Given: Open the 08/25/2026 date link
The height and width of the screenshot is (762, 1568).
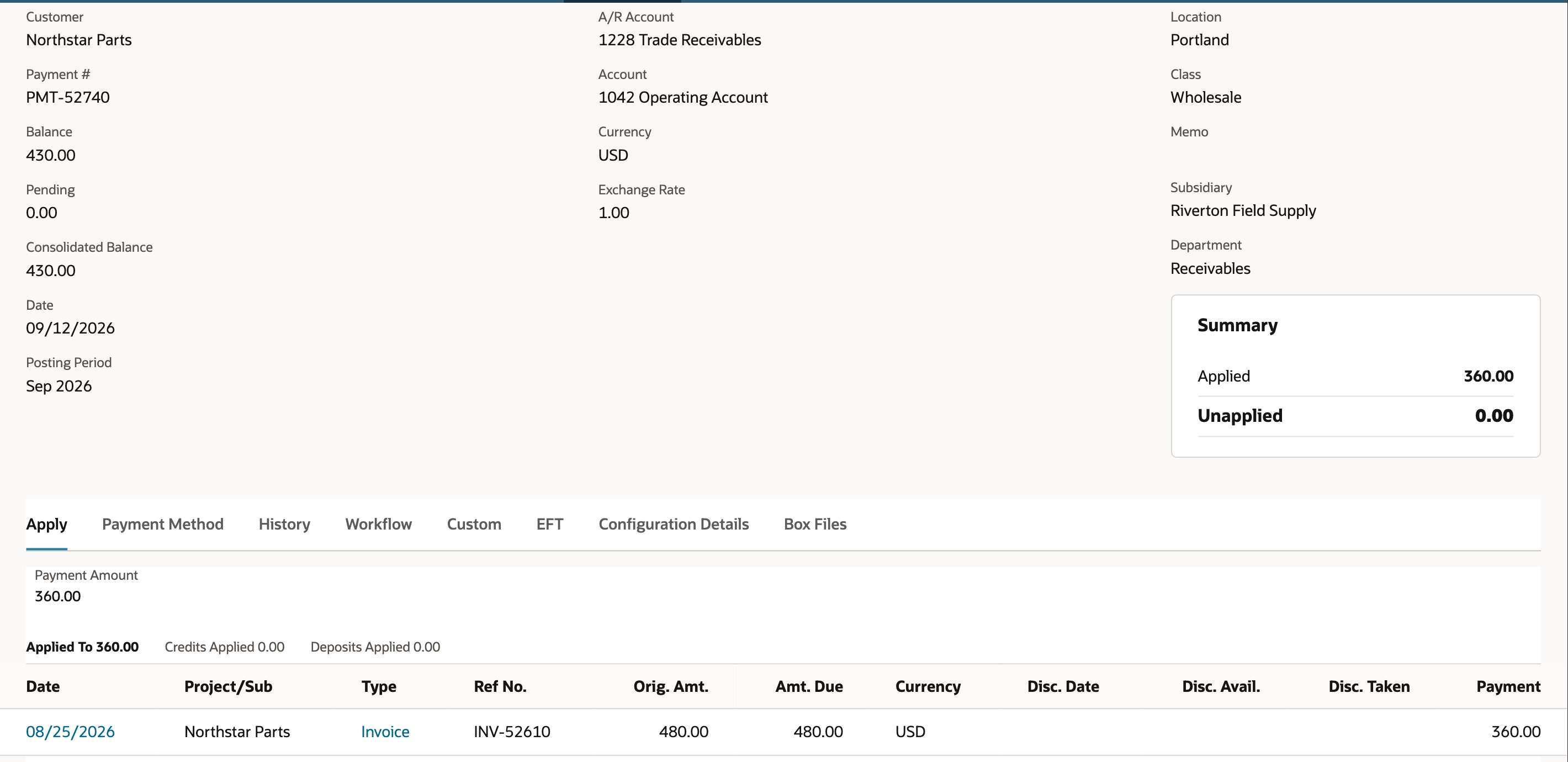Looking at the screenshot, I should click(x=70, y=732).
